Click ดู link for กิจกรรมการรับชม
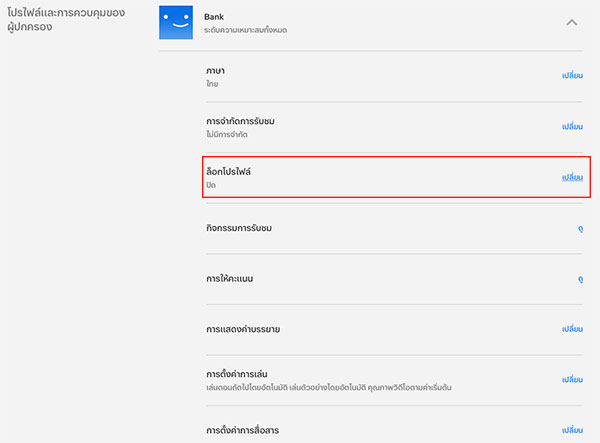The image size is (600, 443). [x=580, y=229]
